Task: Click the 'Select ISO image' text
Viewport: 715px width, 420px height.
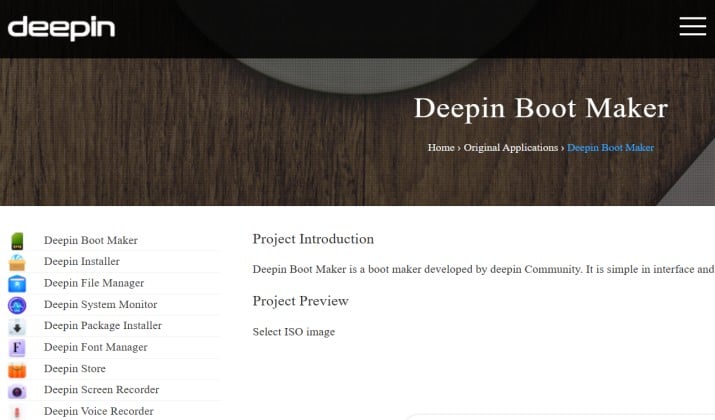Action: pos(294,332)
